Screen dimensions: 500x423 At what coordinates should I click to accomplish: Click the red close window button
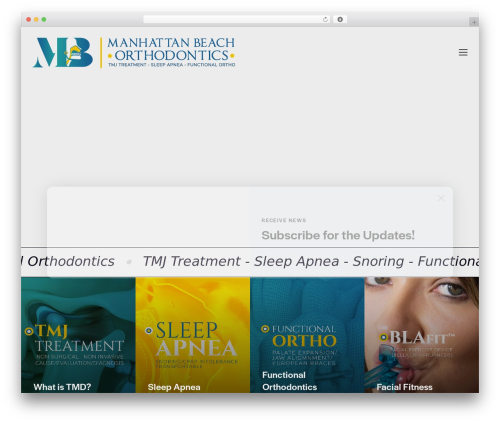click(29, 20)
